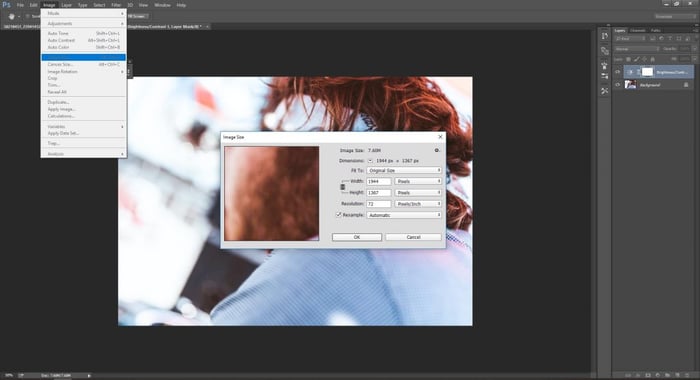Switch to the Channels tab
Image resolution: width=700 pixels, height=380 pixels.
click(x=638, y=30)
